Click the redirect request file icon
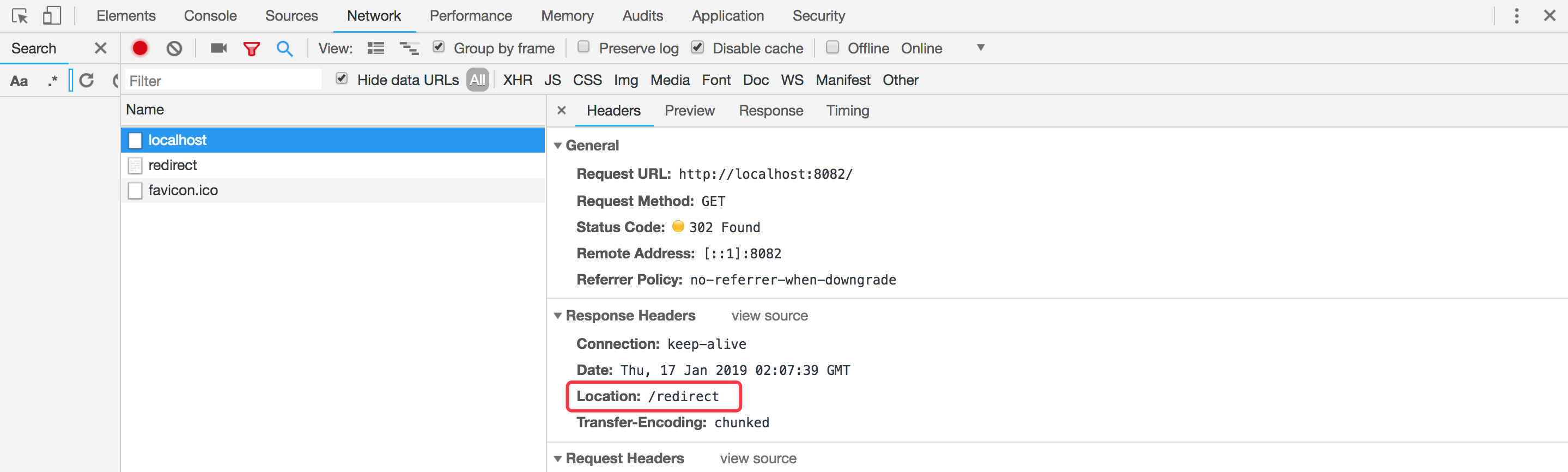This screenshot has width=1568, height=472. point(135,165)
